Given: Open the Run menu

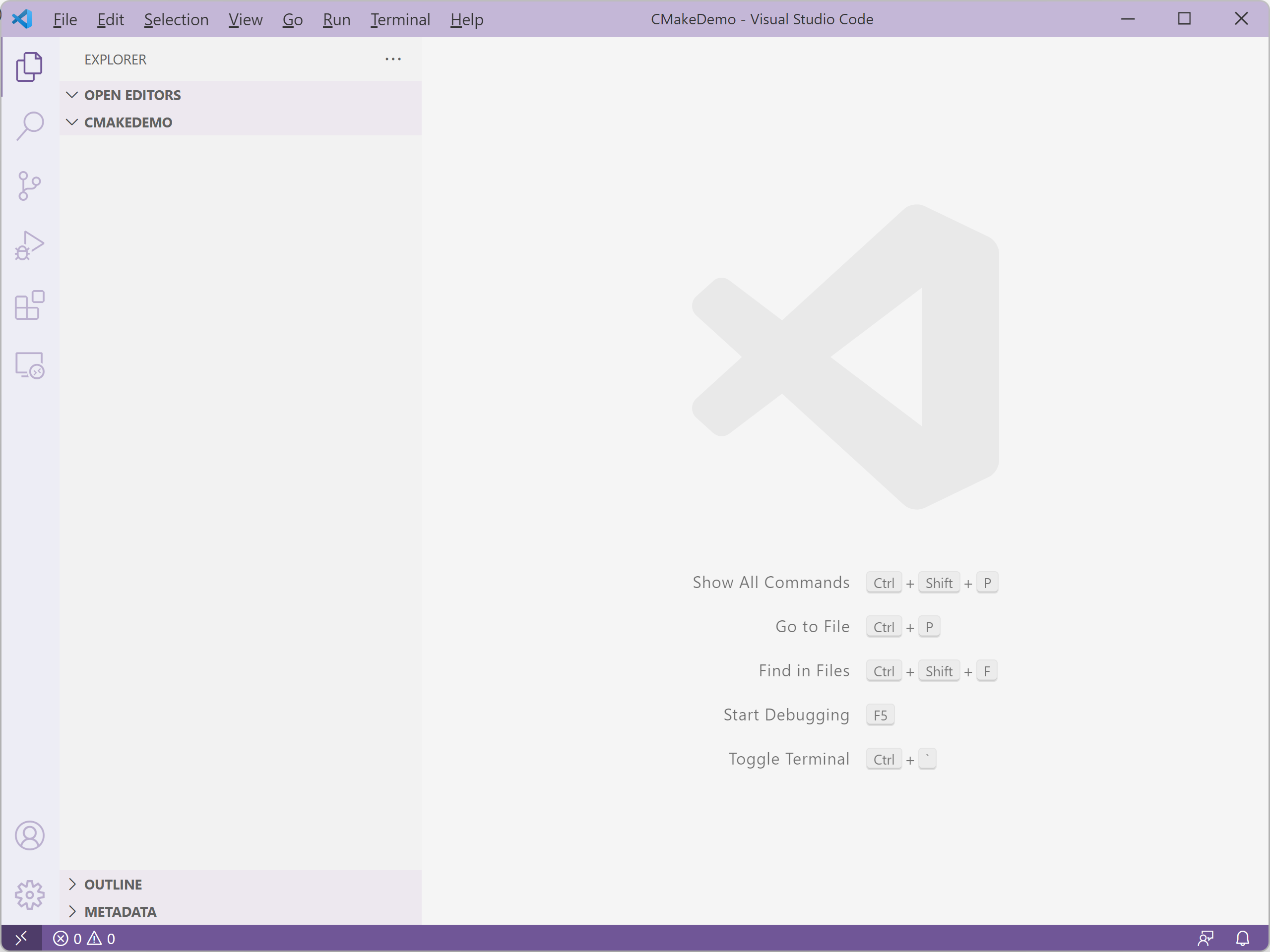Looking at the screenshot, I should pyautogui.click(x=336, y=19).
